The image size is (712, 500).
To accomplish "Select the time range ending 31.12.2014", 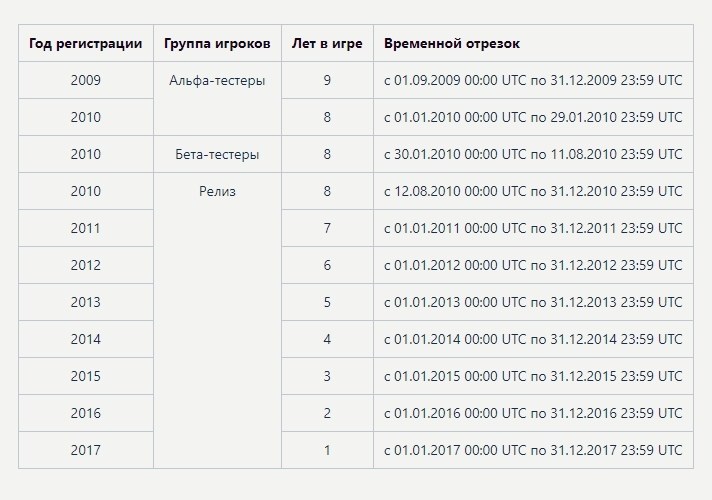I will [x=533, y=340].
